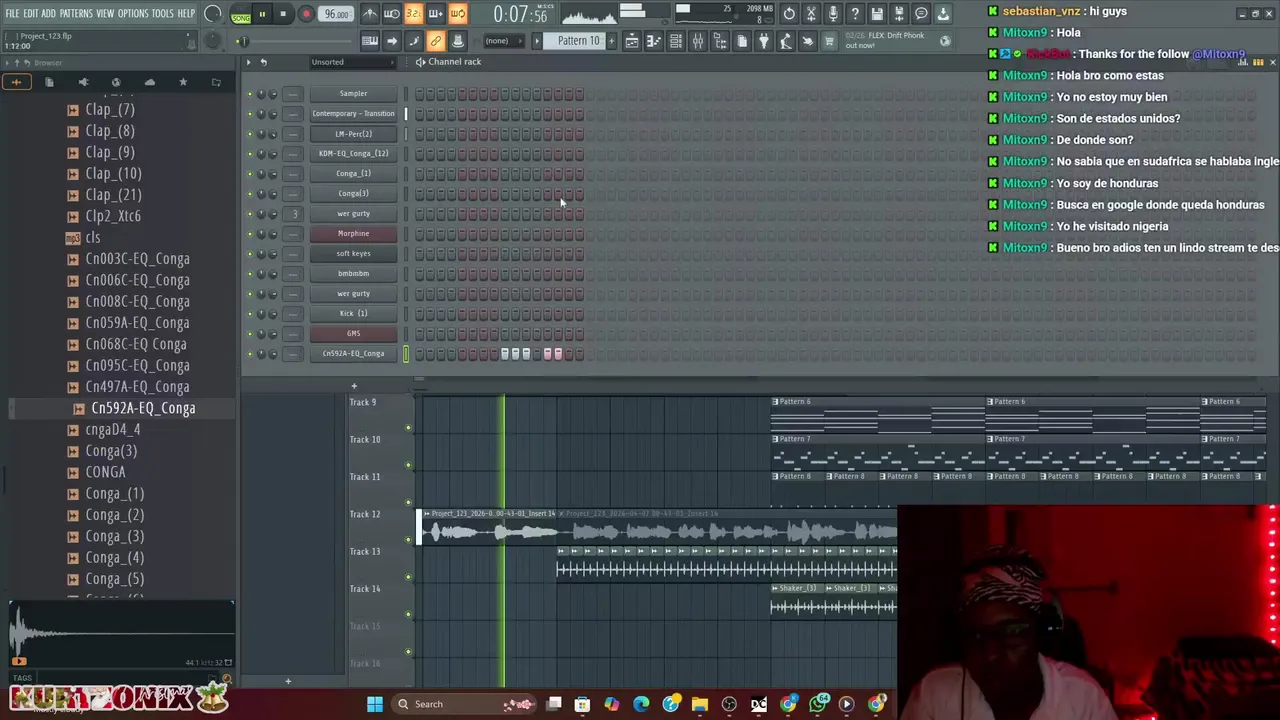Select the Morphine channel button

coord(353,234)
